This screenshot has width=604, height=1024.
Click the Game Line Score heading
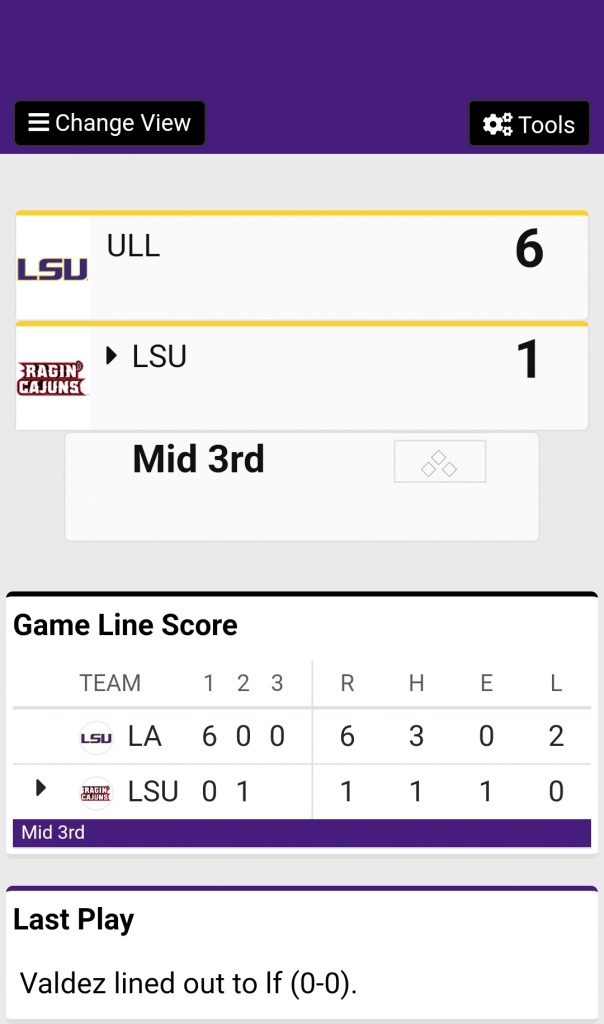[x=125, y=626]
